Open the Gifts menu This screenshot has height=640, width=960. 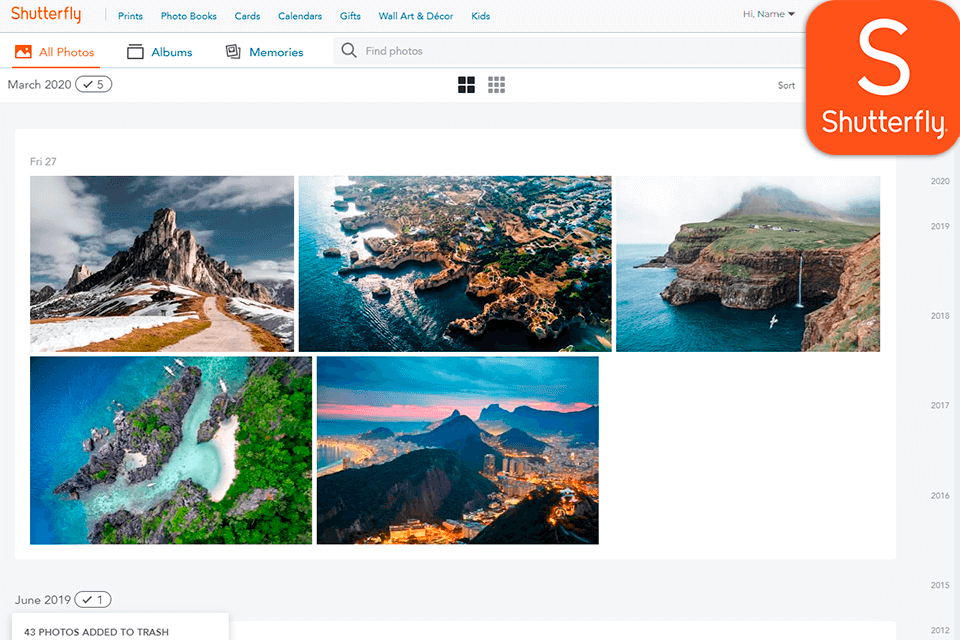(x=350, y=16)
